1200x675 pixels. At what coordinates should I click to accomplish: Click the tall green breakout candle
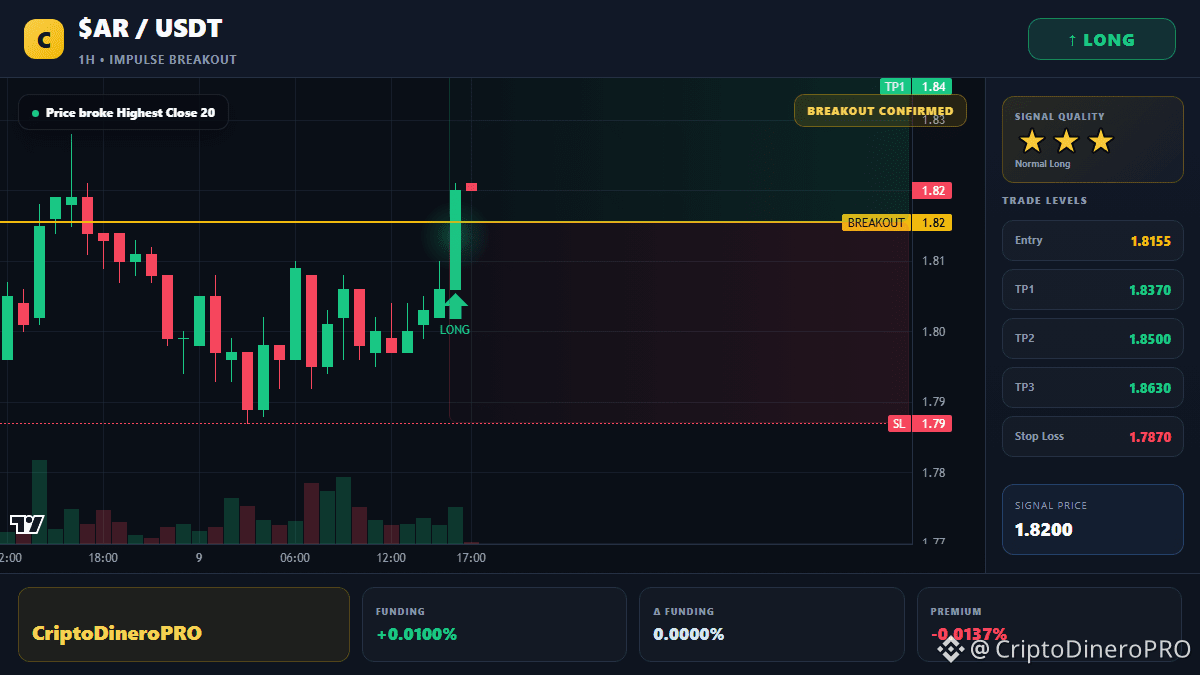pyautogui.click(x=455, y=240)
